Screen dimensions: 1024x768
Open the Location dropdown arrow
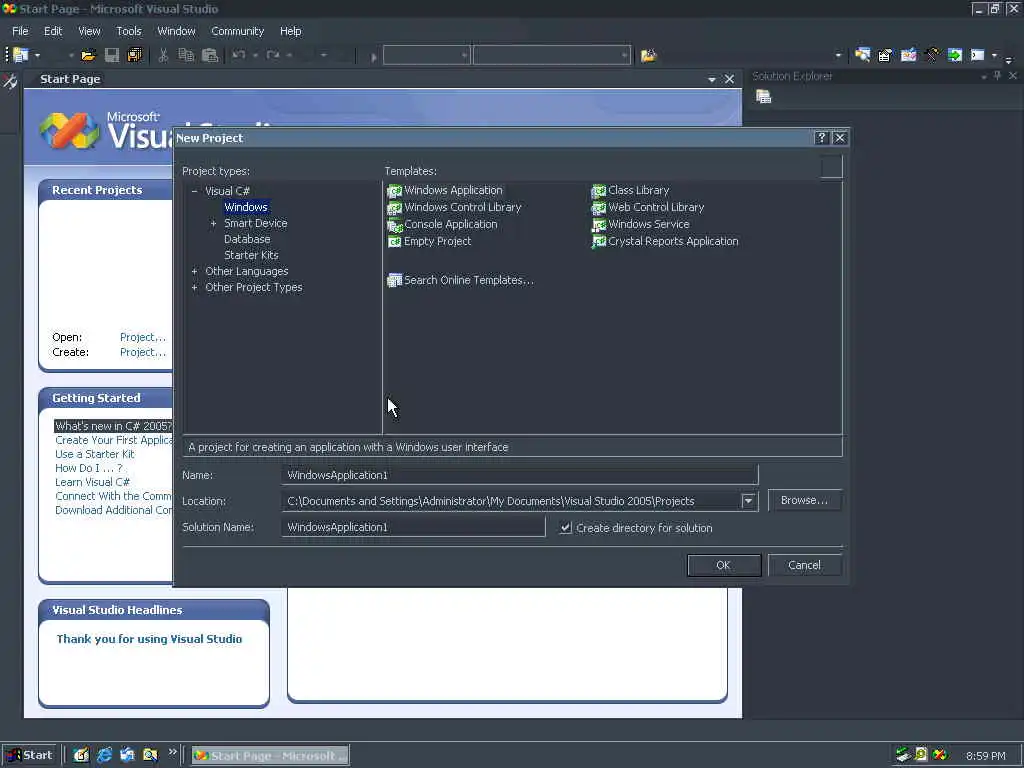click(748, 501)
